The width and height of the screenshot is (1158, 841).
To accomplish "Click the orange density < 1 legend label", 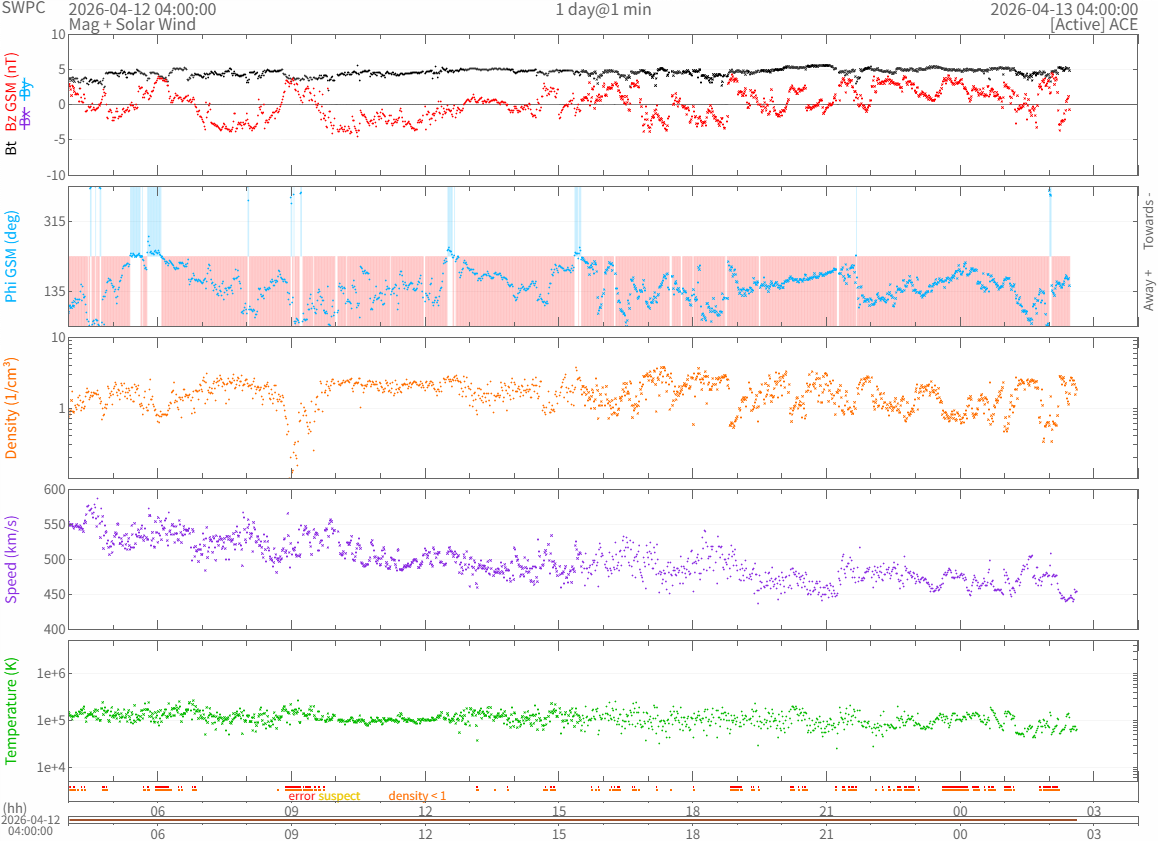I will pos(417,796).
